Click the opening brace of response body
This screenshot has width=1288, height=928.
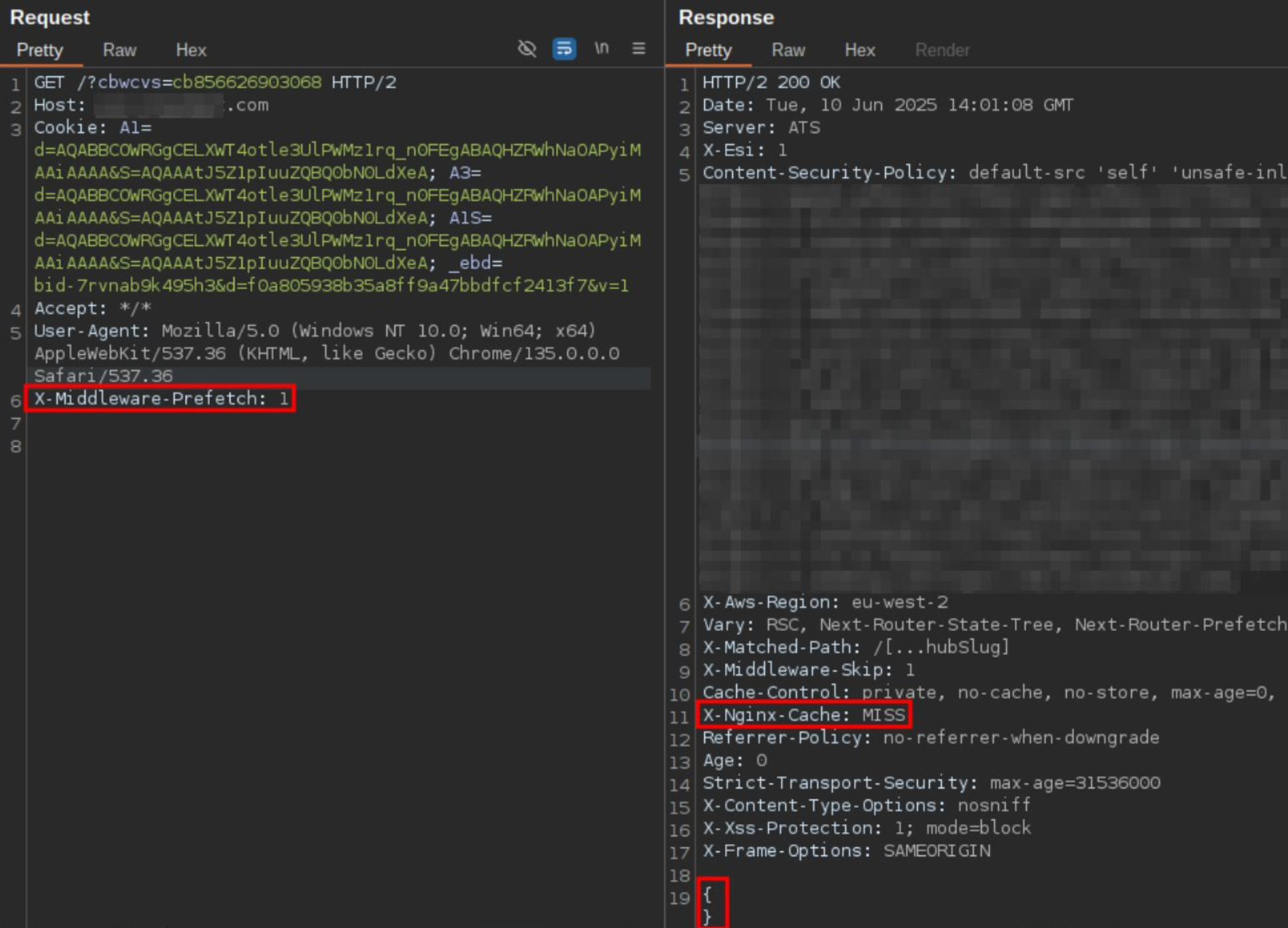point(707,895)
